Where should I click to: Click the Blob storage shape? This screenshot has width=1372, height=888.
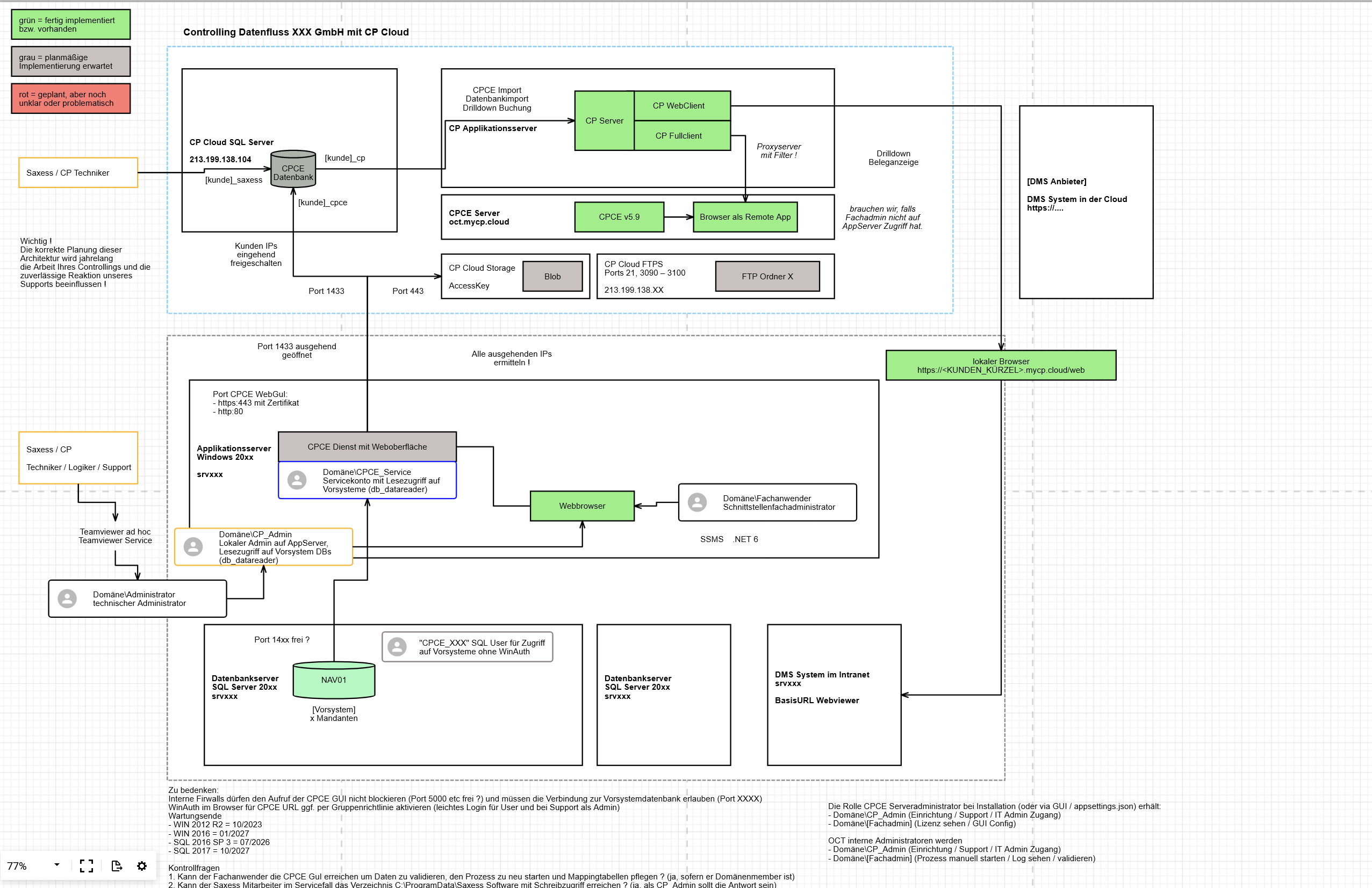tap(552, 276)
